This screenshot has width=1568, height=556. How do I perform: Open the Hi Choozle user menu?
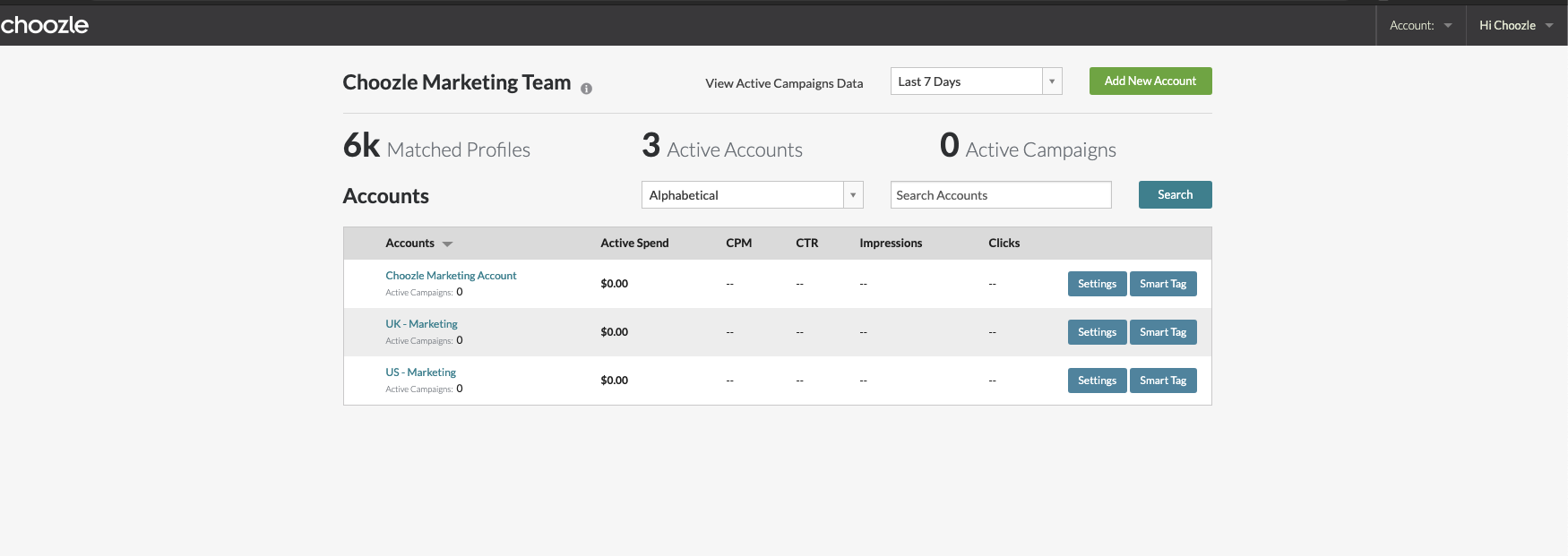click(1516, 25)
